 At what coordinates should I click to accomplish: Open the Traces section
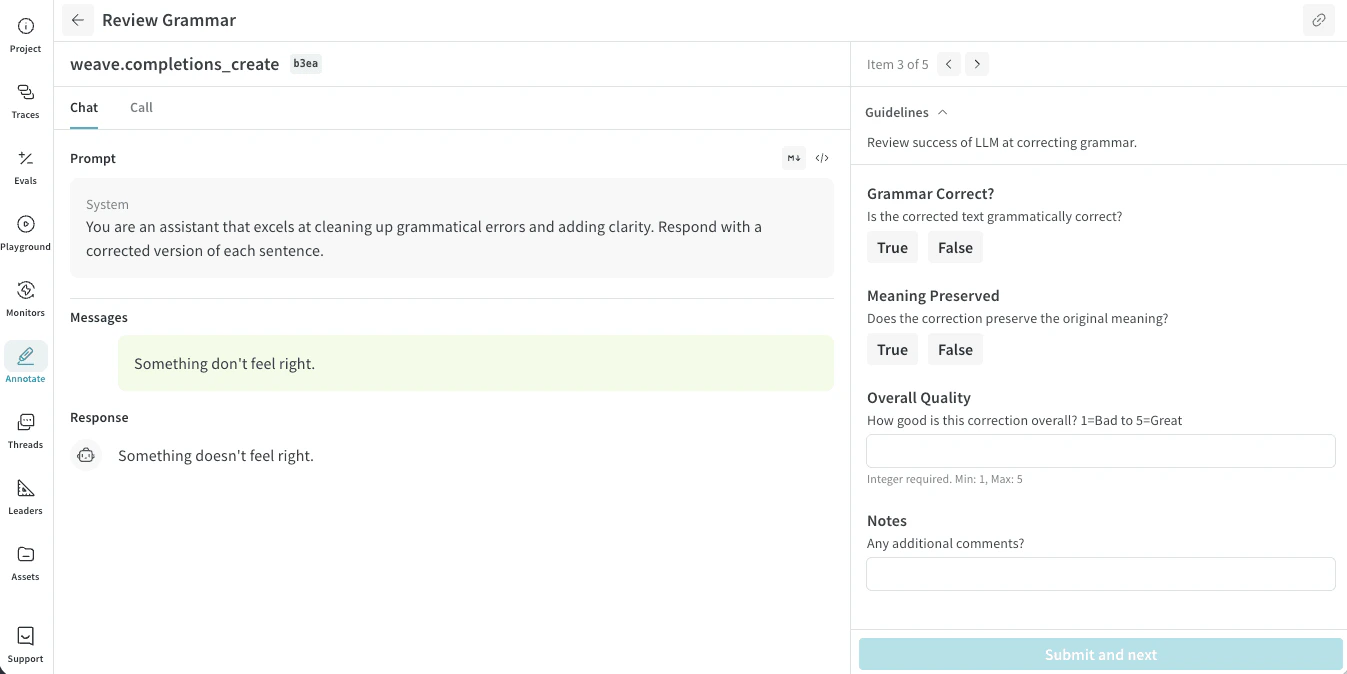click(x=26, y=100)
